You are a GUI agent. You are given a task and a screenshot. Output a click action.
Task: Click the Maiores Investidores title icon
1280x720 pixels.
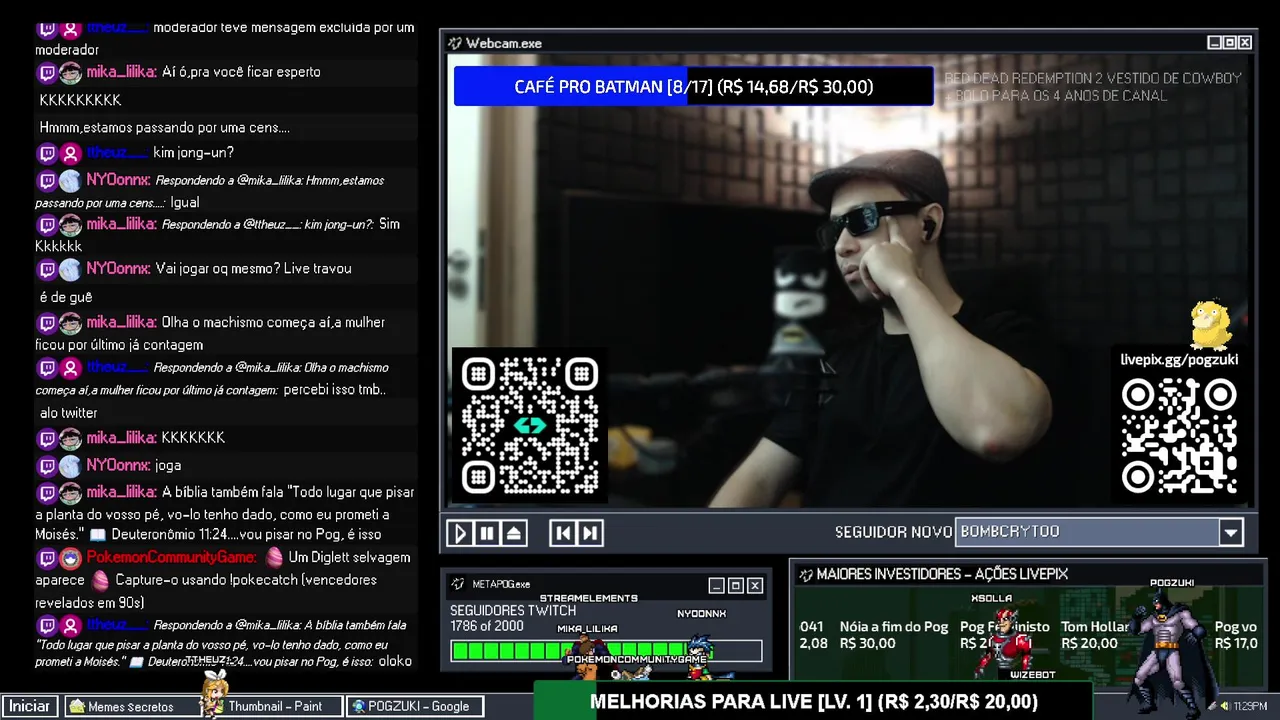point(805,574)
